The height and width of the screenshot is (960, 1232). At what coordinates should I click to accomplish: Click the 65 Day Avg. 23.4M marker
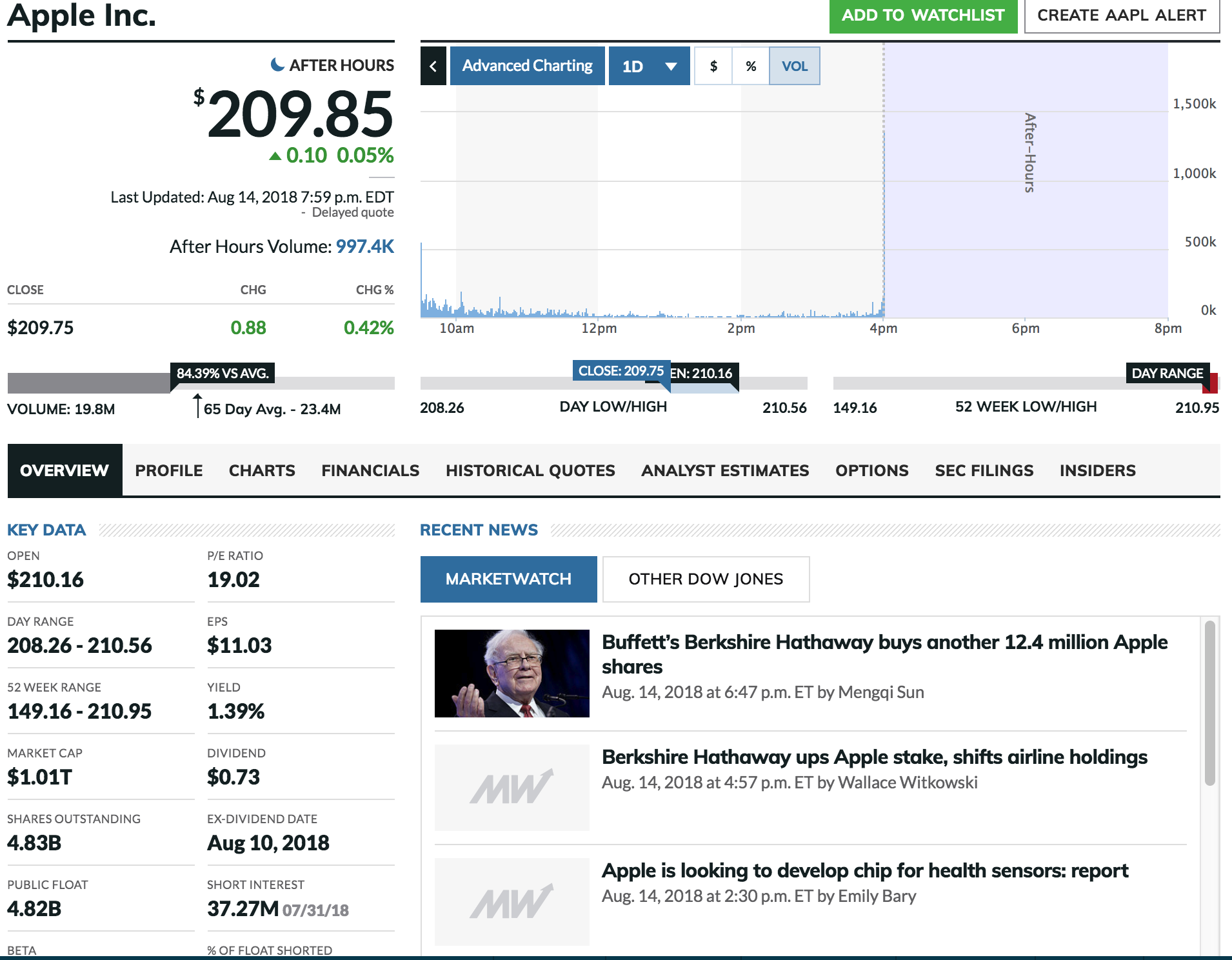pos(272,409)
